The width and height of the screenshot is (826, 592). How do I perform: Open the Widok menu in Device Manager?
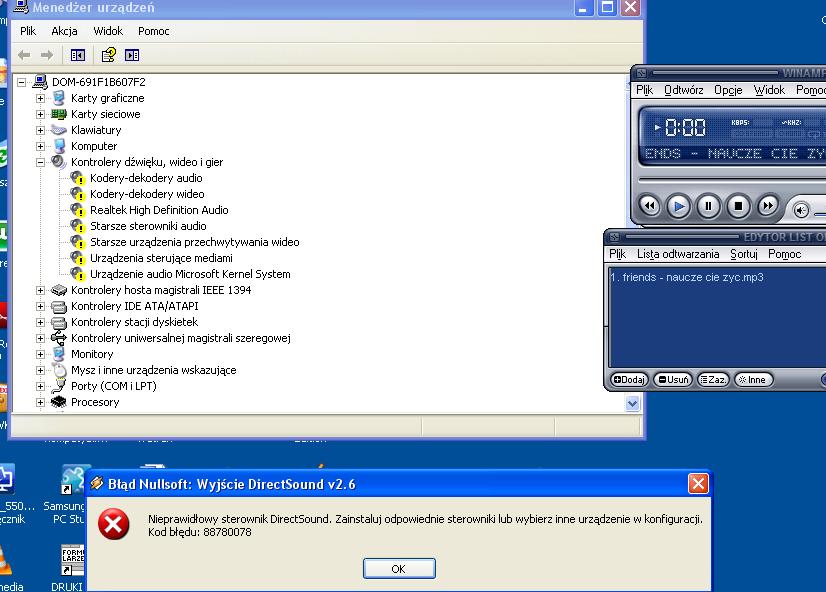(x=108, y=31)
